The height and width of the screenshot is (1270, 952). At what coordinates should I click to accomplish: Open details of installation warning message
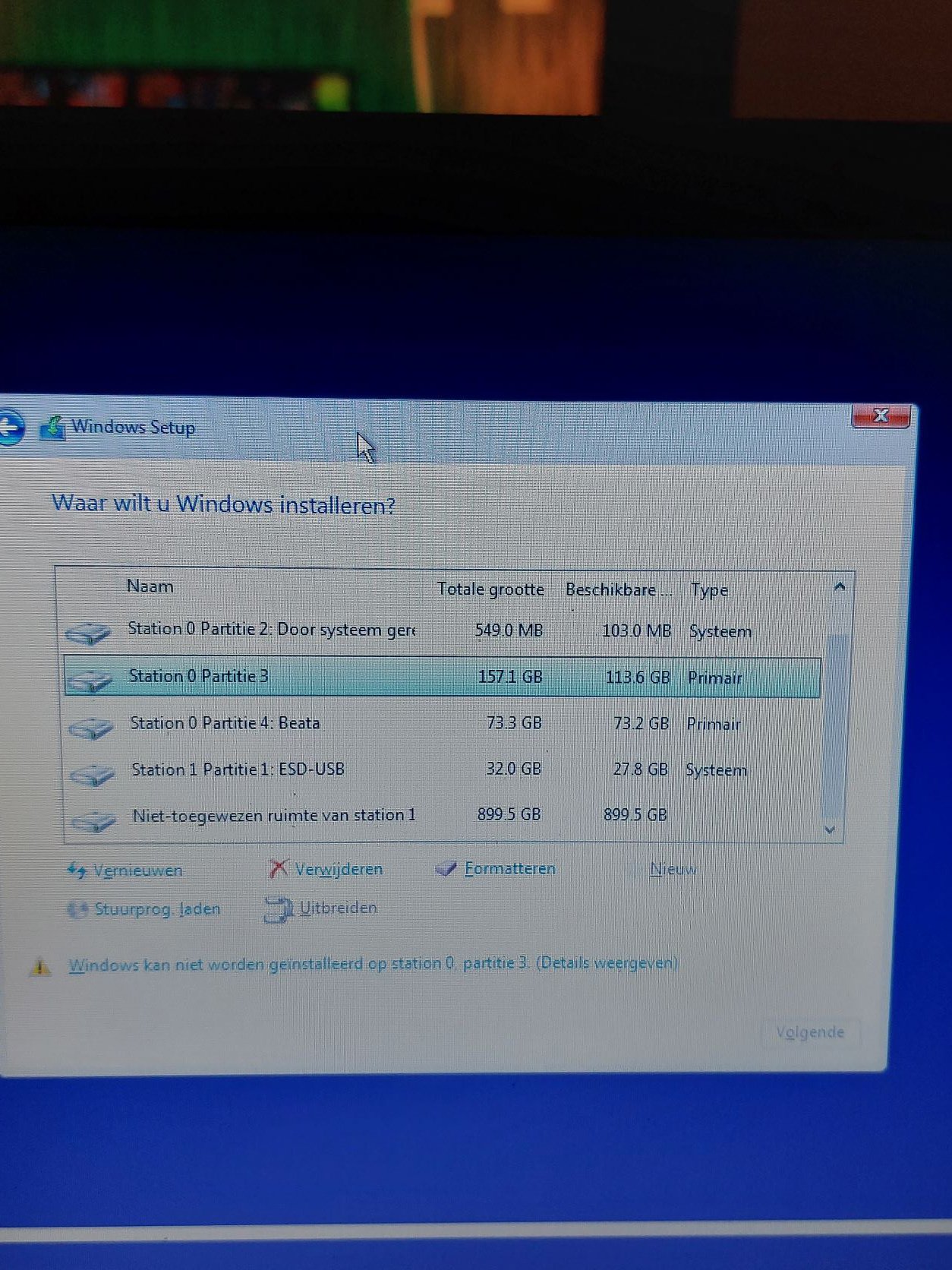(x=373, y=964)
